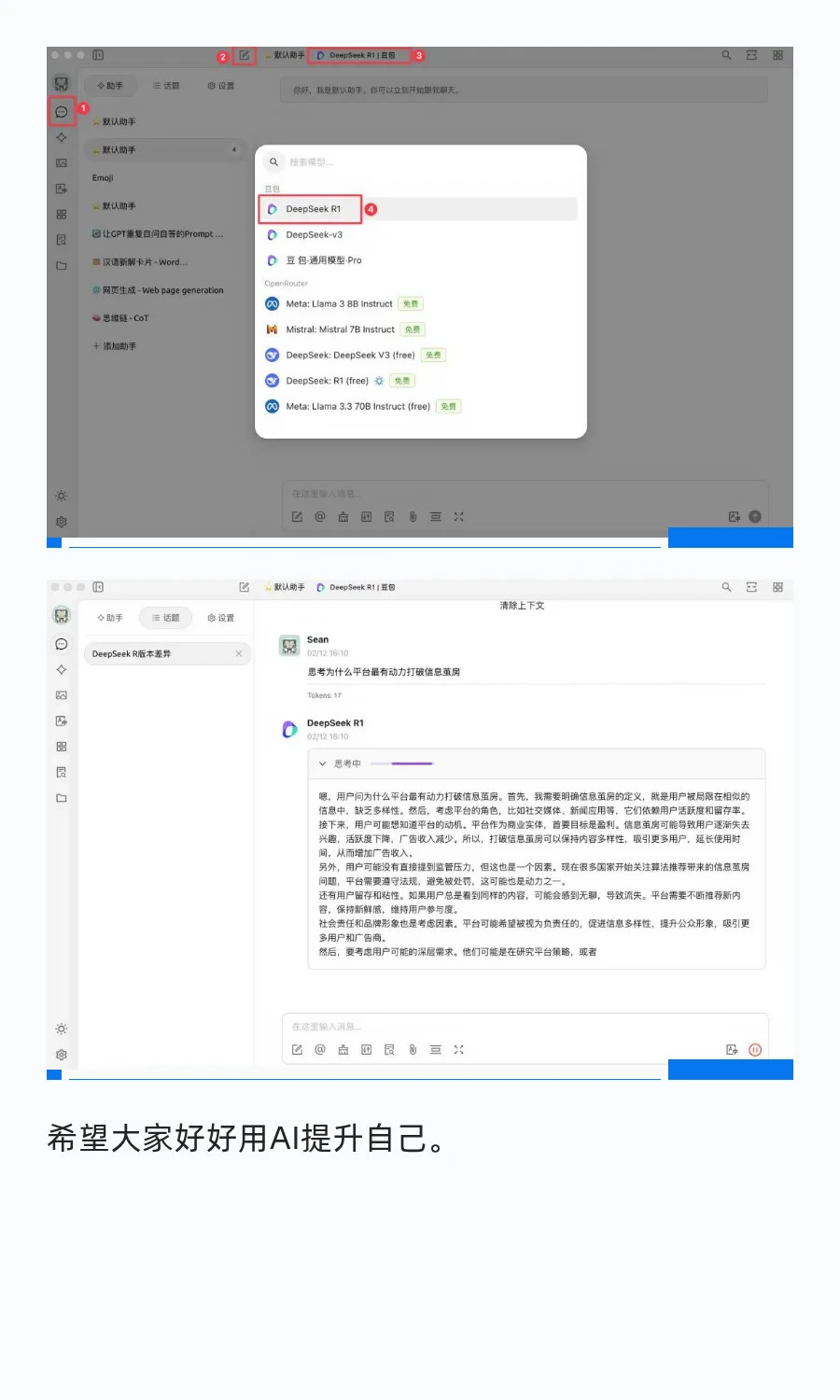
Task: Select DeepSeek R版本差异 topic
Action: click(167, 653)
